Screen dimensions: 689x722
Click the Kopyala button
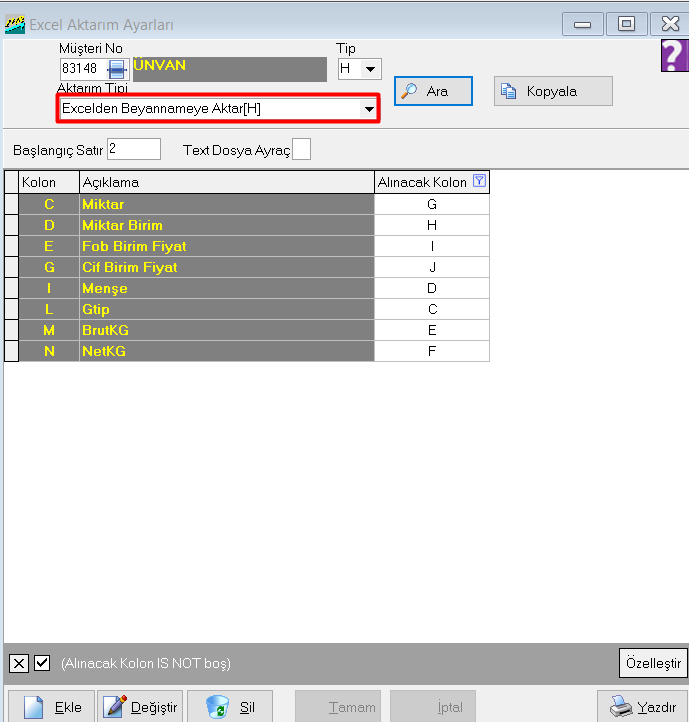(553, 91)
